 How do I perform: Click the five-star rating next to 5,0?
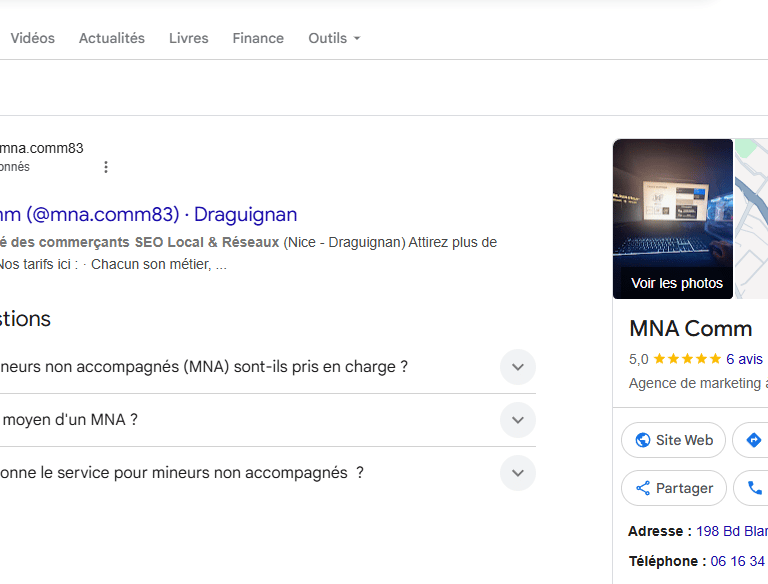687,359
